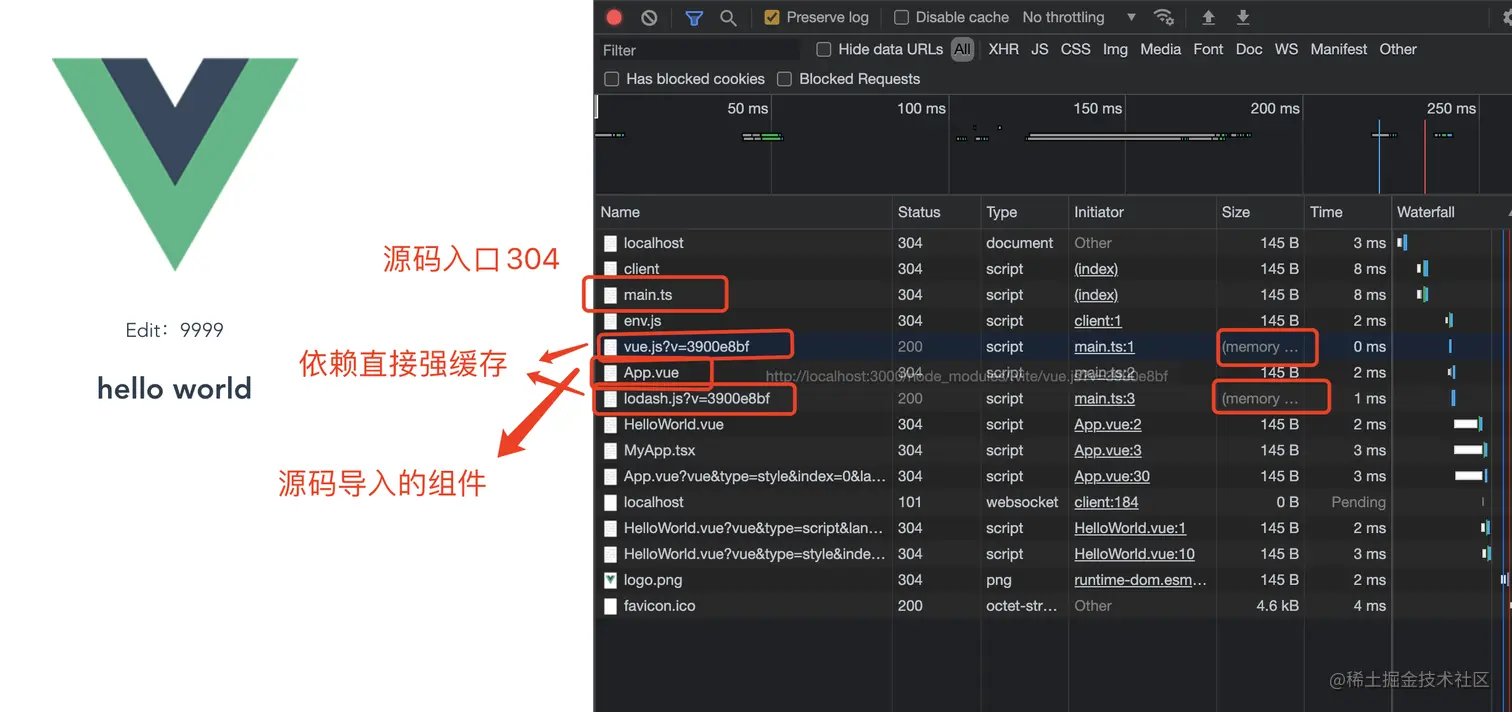The width and height of the screenshot is (1512, 712).
Task: Select lodash.js?v=3900e8bf request
Action: click(x=696, y=398)
